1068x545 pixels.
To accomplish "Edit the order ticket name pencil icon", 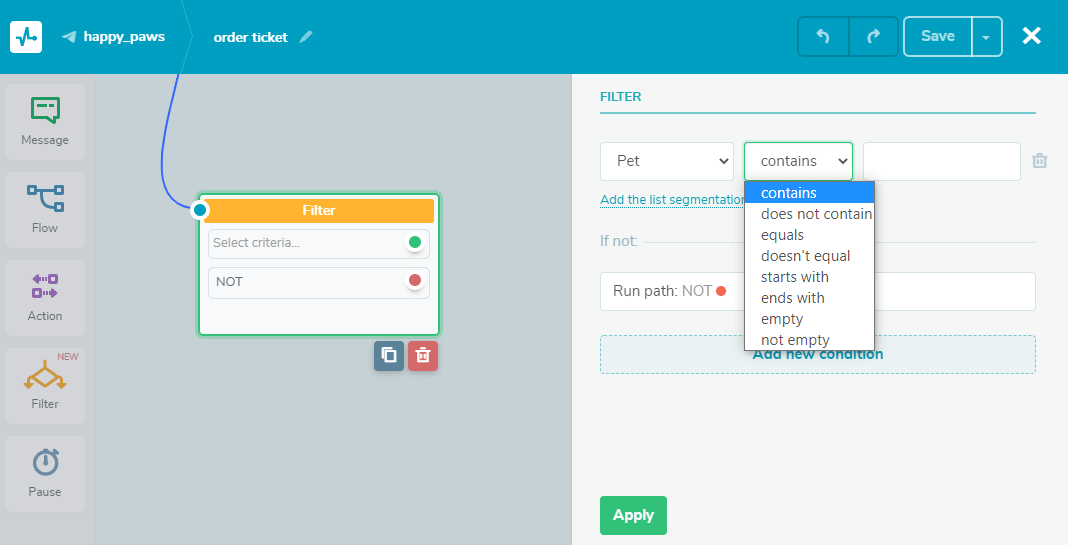I will point(306,37).
